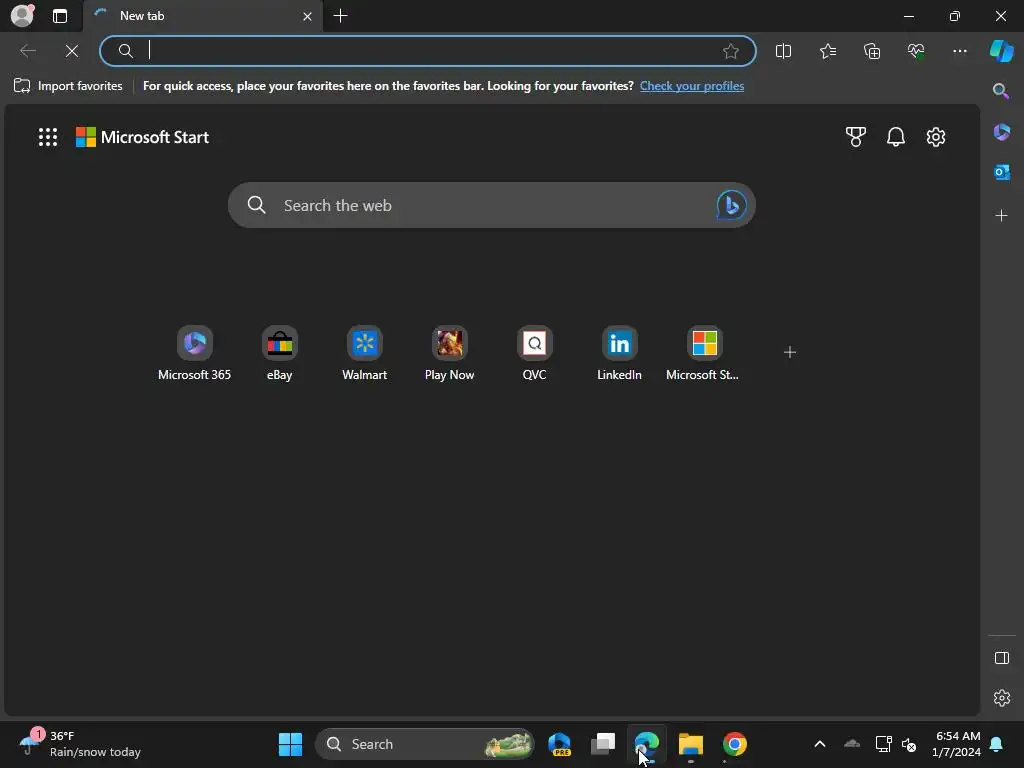Click the taskbar Search box
Viewport: 1024px width, 768px height.
(424, 744)
